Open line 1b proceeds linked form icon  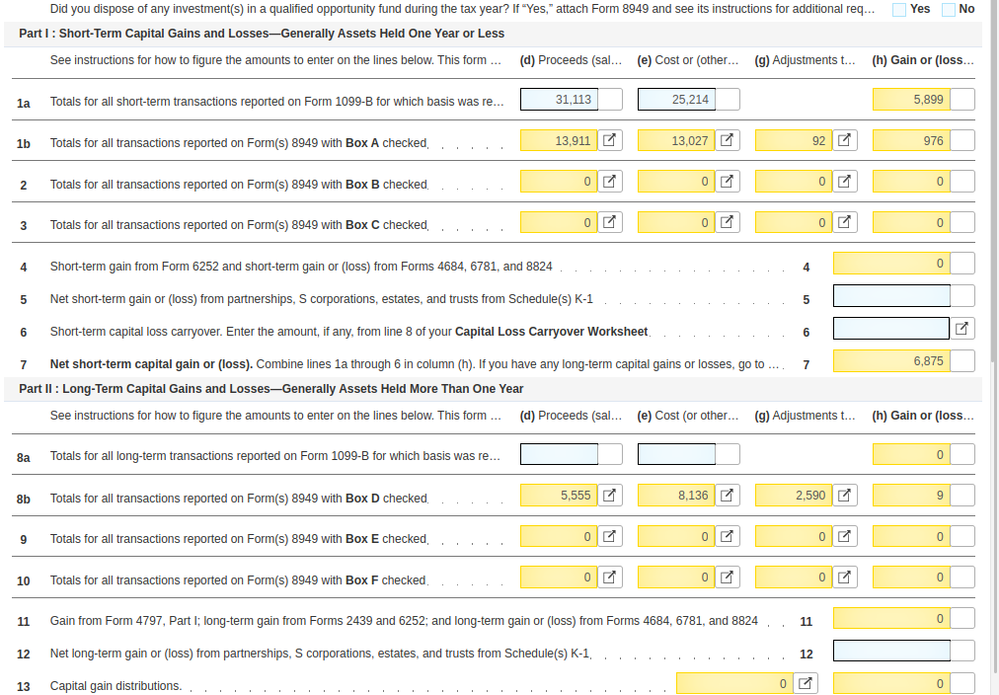click(x=610, y=141)
